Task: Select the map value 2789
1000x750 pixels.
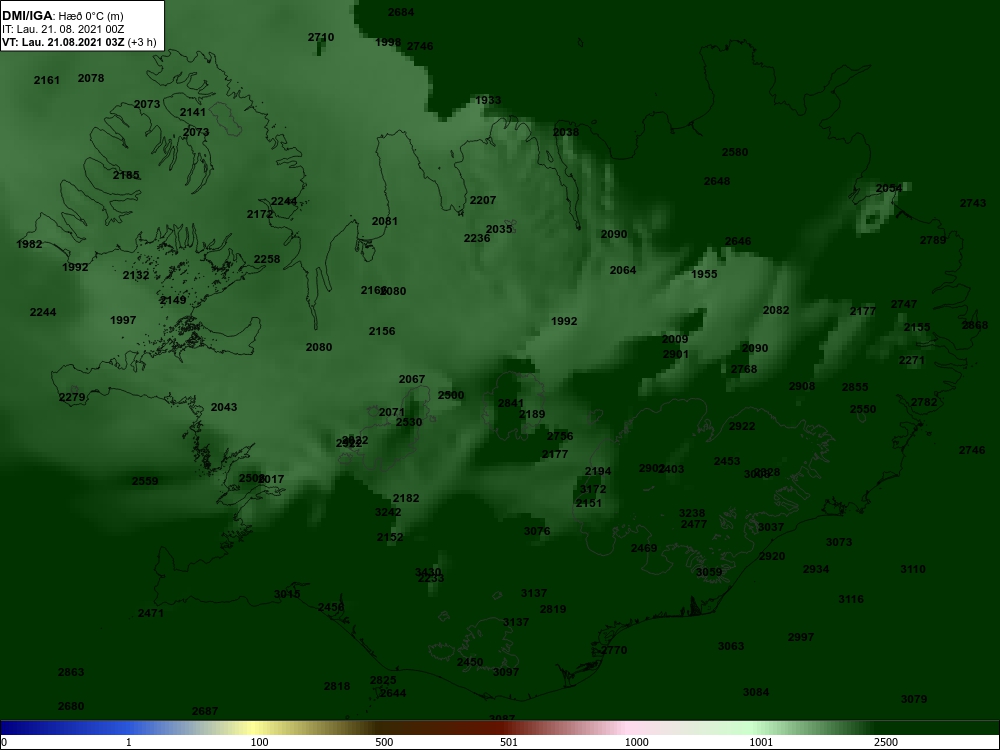Action: [933, 240]
